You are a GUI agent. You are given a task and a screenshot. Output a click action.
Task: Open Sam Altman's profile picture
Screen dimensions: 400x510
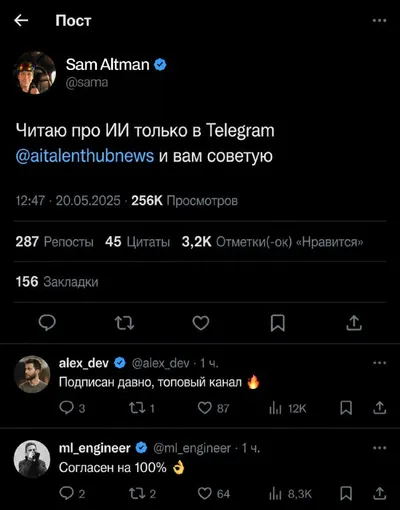(x=35, y=73)
